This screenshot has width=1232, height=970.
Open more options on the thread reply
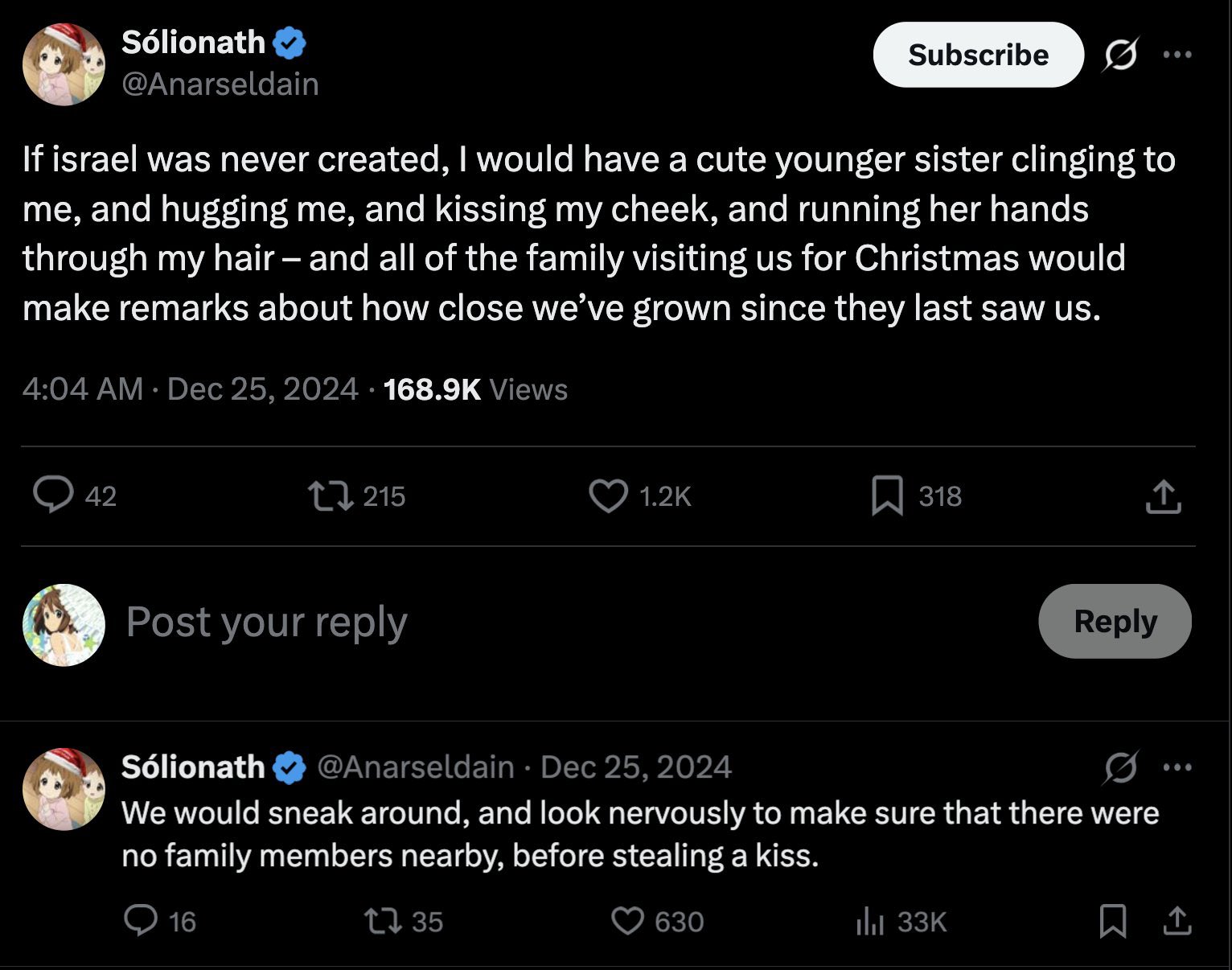tap(1177, 767)
